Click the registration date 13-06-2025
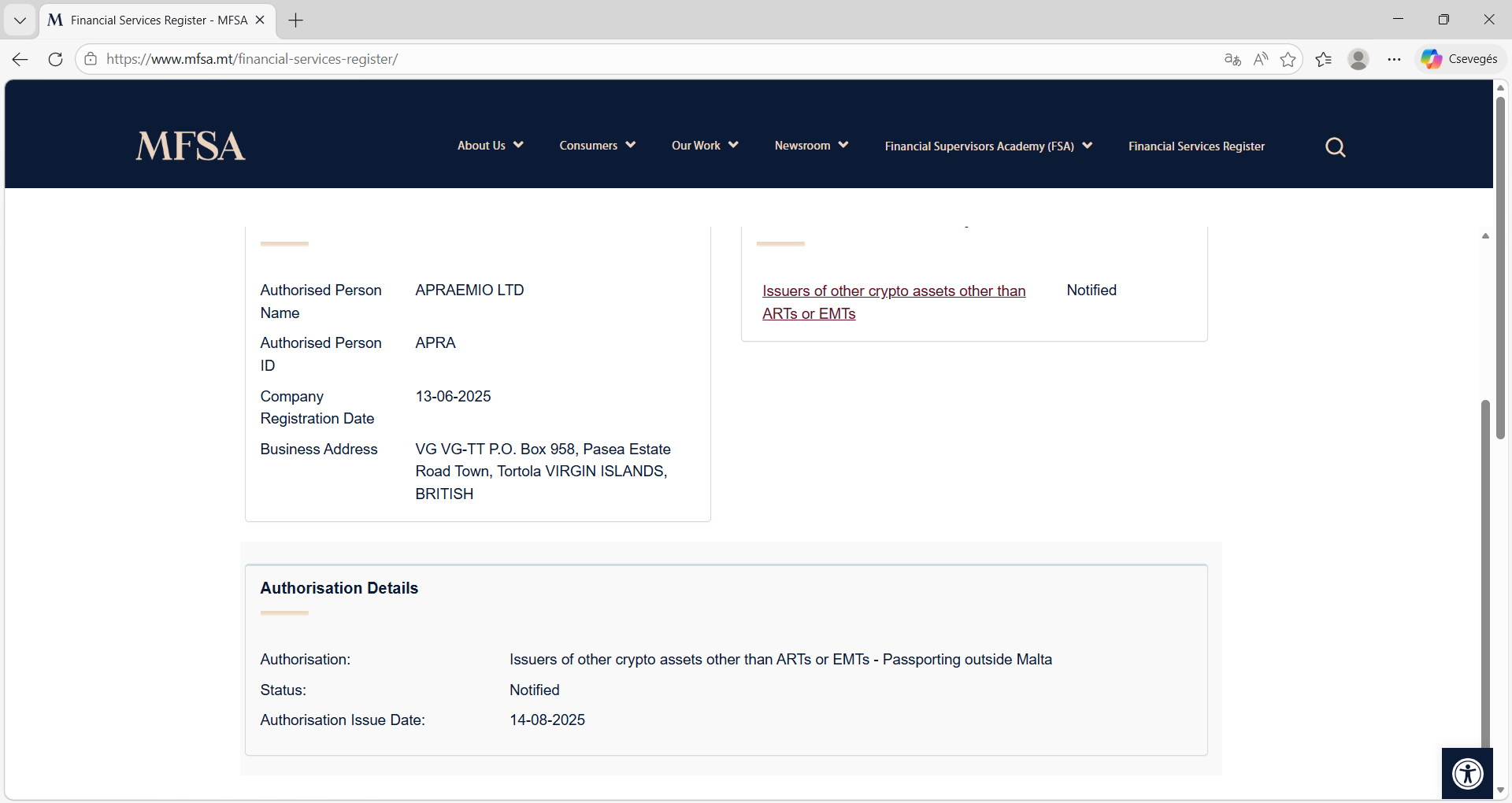1512x803 pixels. [453, 397]
